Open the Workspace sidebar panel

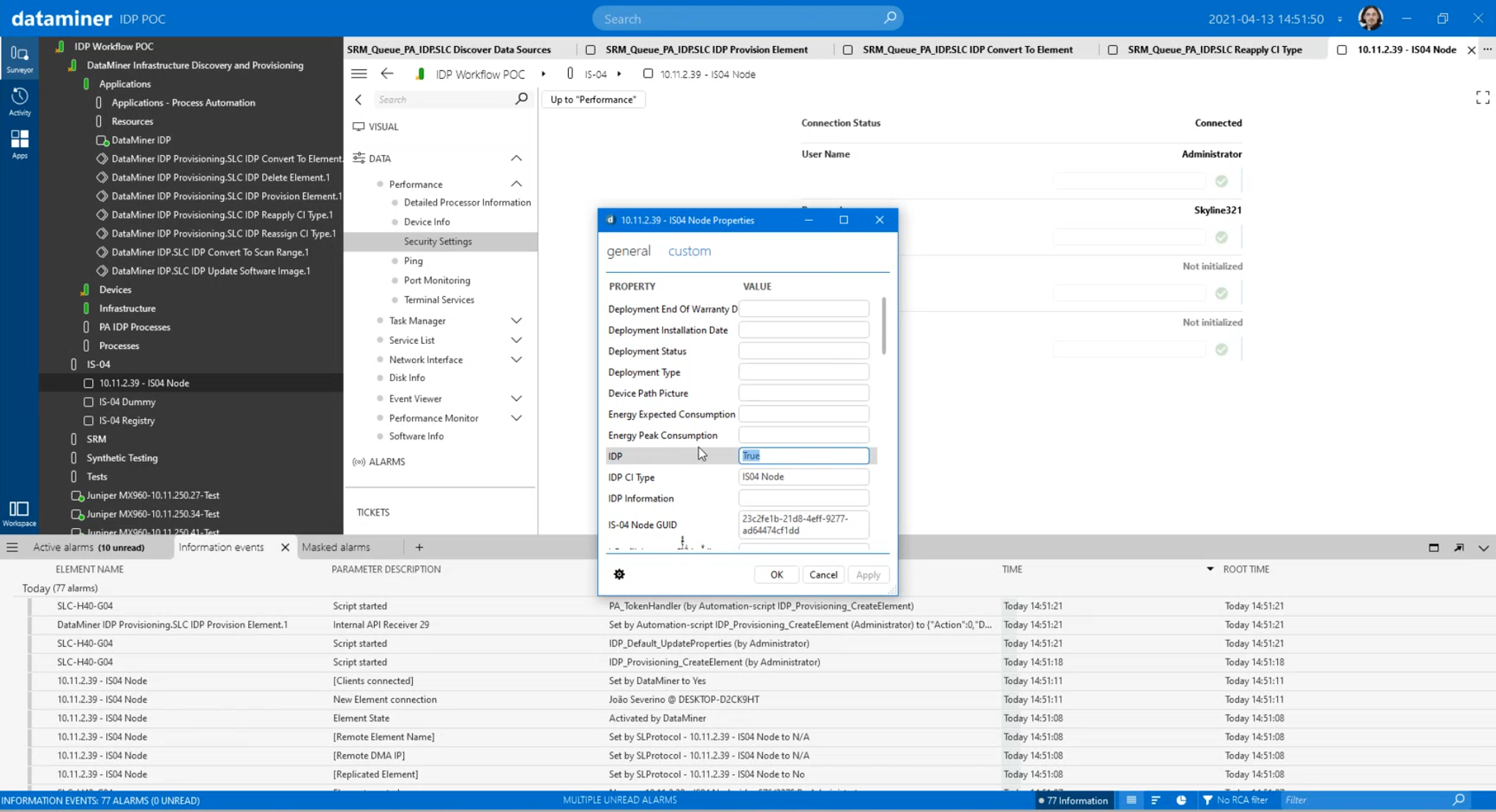pyautogui.click(x=20, y=514)
